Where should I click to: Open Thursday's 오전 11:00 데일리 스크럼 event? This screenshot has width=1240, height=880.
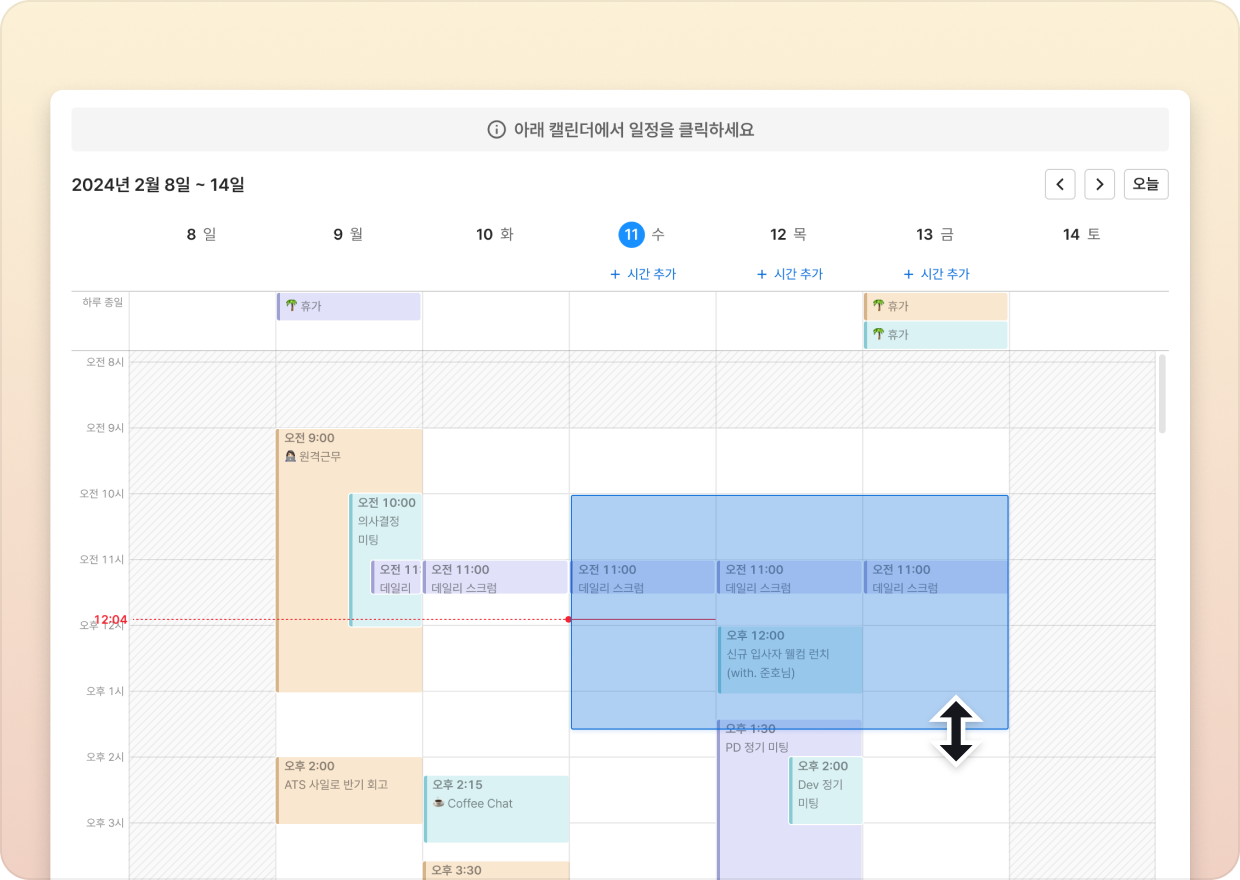click(x=789, y=578)
